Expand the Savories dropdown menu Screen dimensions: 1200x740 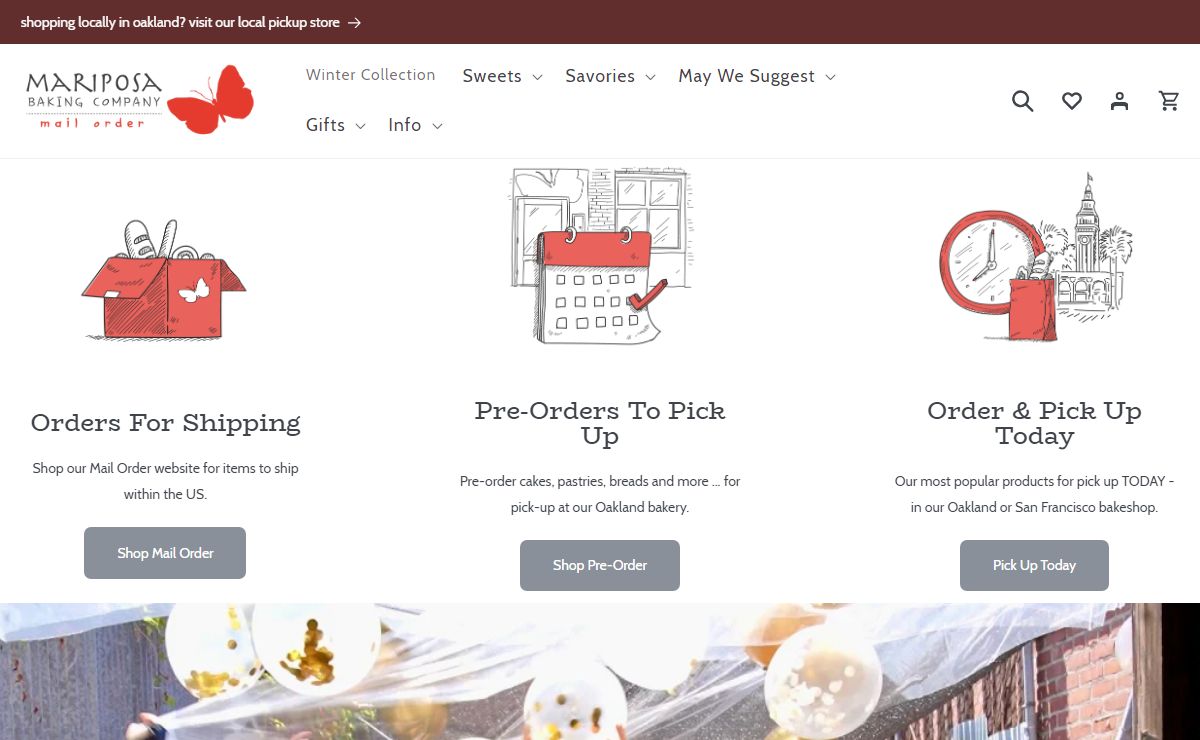pyautogui.click(x=610, y=76)
